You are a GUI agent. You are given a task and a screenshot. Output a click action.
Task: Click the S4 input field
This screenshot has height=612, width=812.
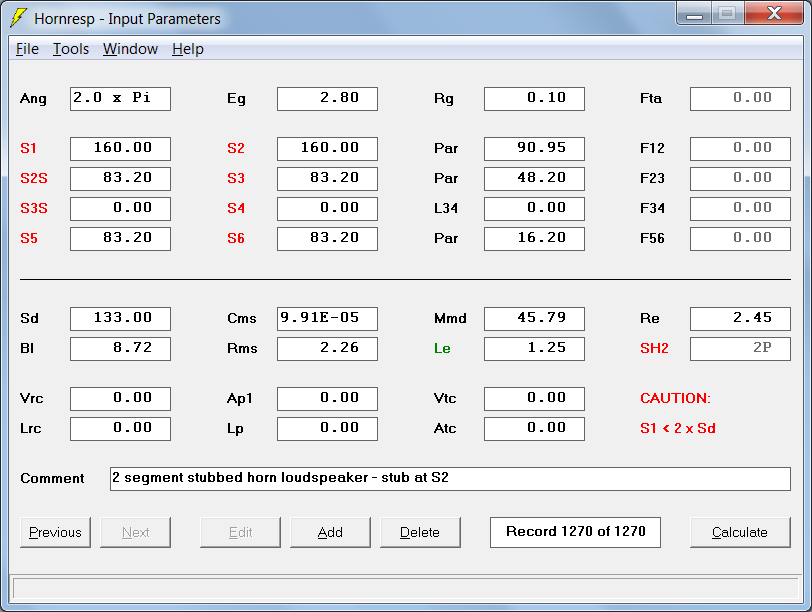pos(327,209)
